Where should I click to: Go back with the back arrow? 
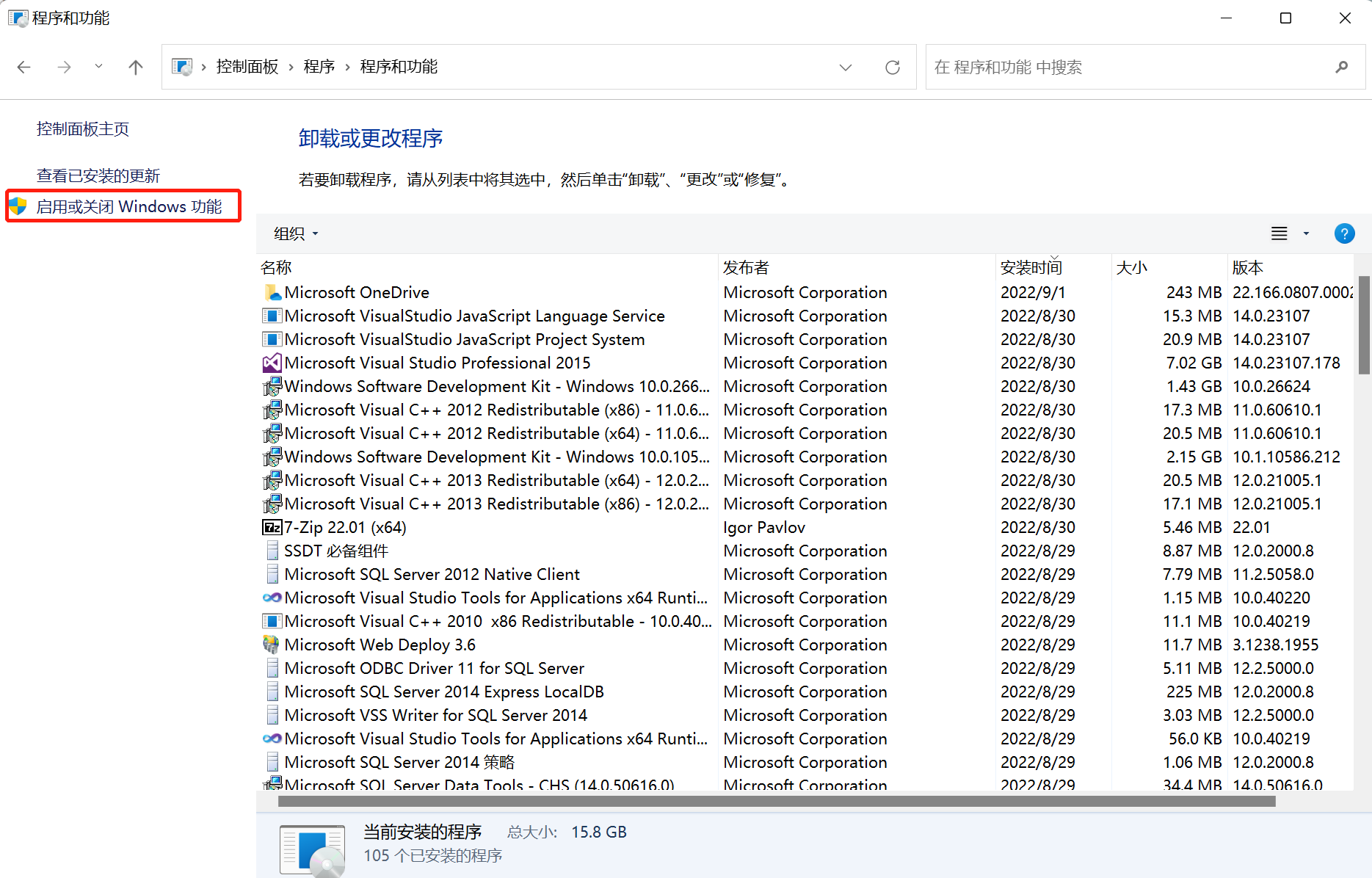pyautogui.click(x=24, y=68)
